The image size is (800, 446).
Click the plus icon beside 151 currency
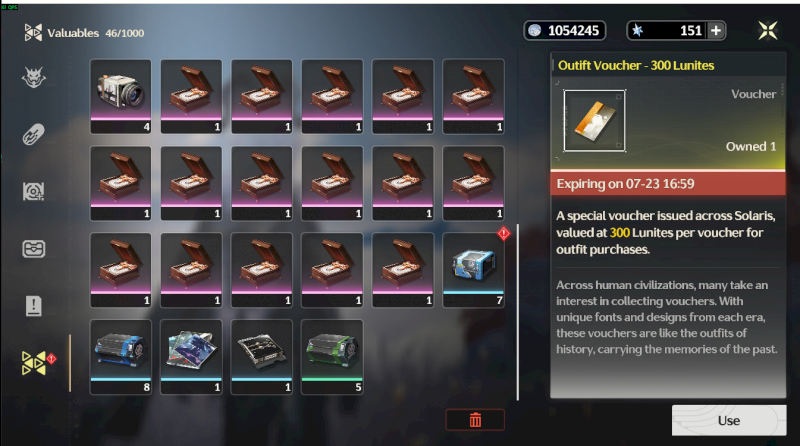(716, 31)
